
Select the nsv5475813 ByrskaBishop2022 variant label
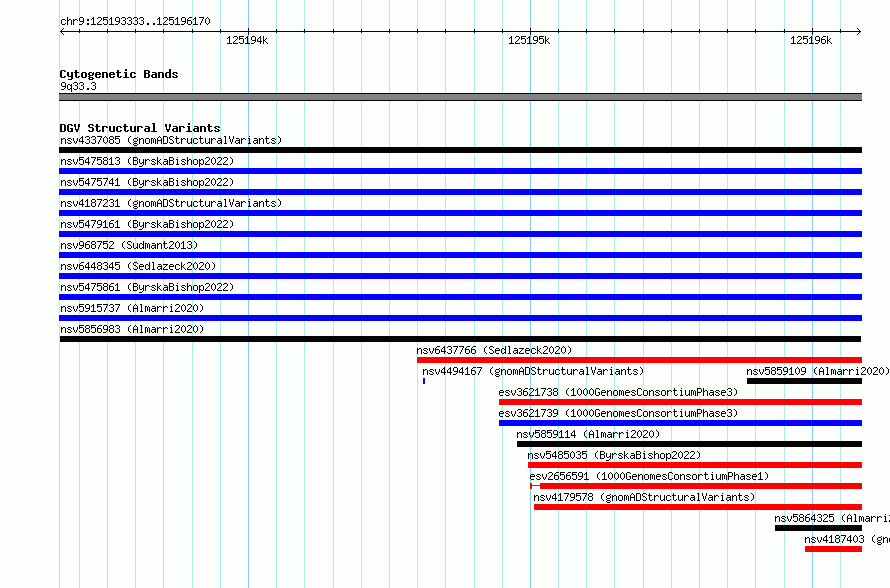tap(147, 161)
